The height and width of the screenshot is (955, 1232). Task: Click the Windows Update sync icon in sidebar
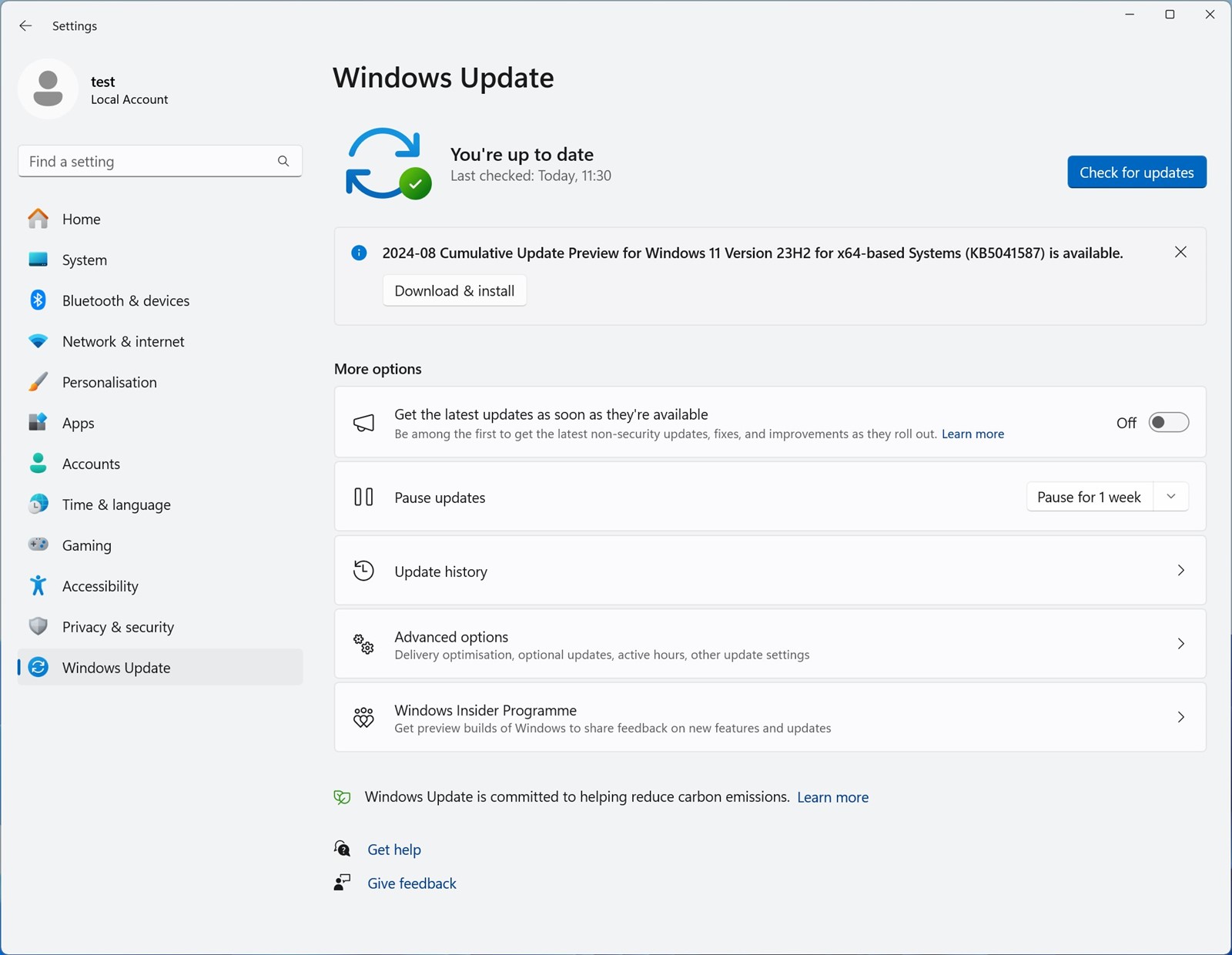click(x=38, y=668)
